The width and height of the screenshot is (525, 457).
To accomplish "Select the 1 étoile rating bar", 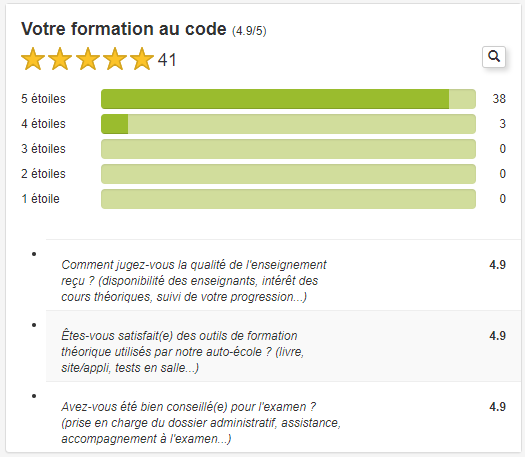I will (288, 199).
